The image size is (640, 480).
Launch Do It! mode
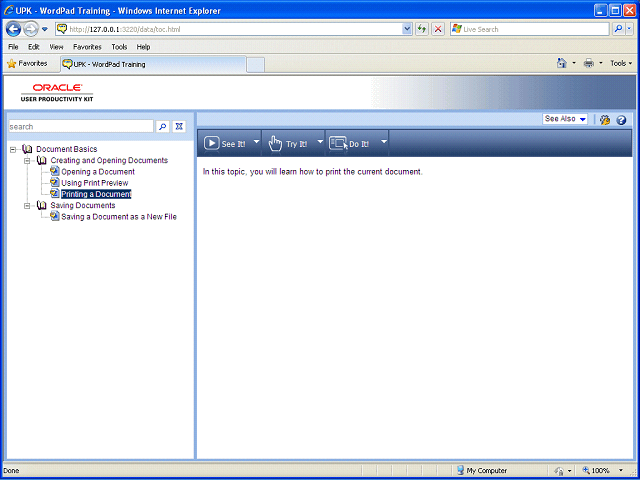coord(349,143)
